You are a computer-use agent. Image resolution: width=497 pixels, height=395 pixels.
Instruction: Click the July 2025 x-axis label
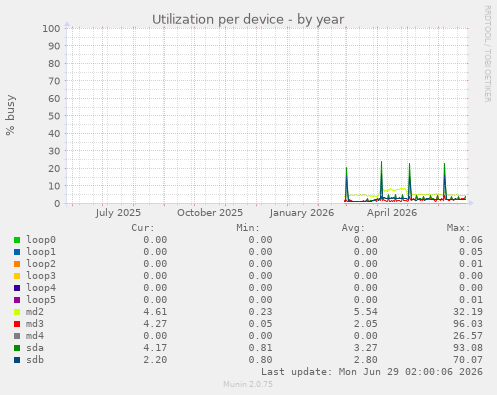(118, 213)
